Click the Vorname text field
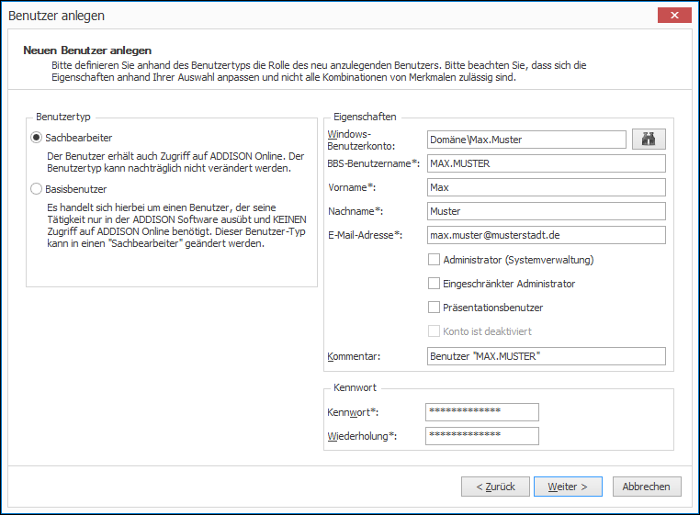Screen dimensions: 700x515 coord(546,187)
